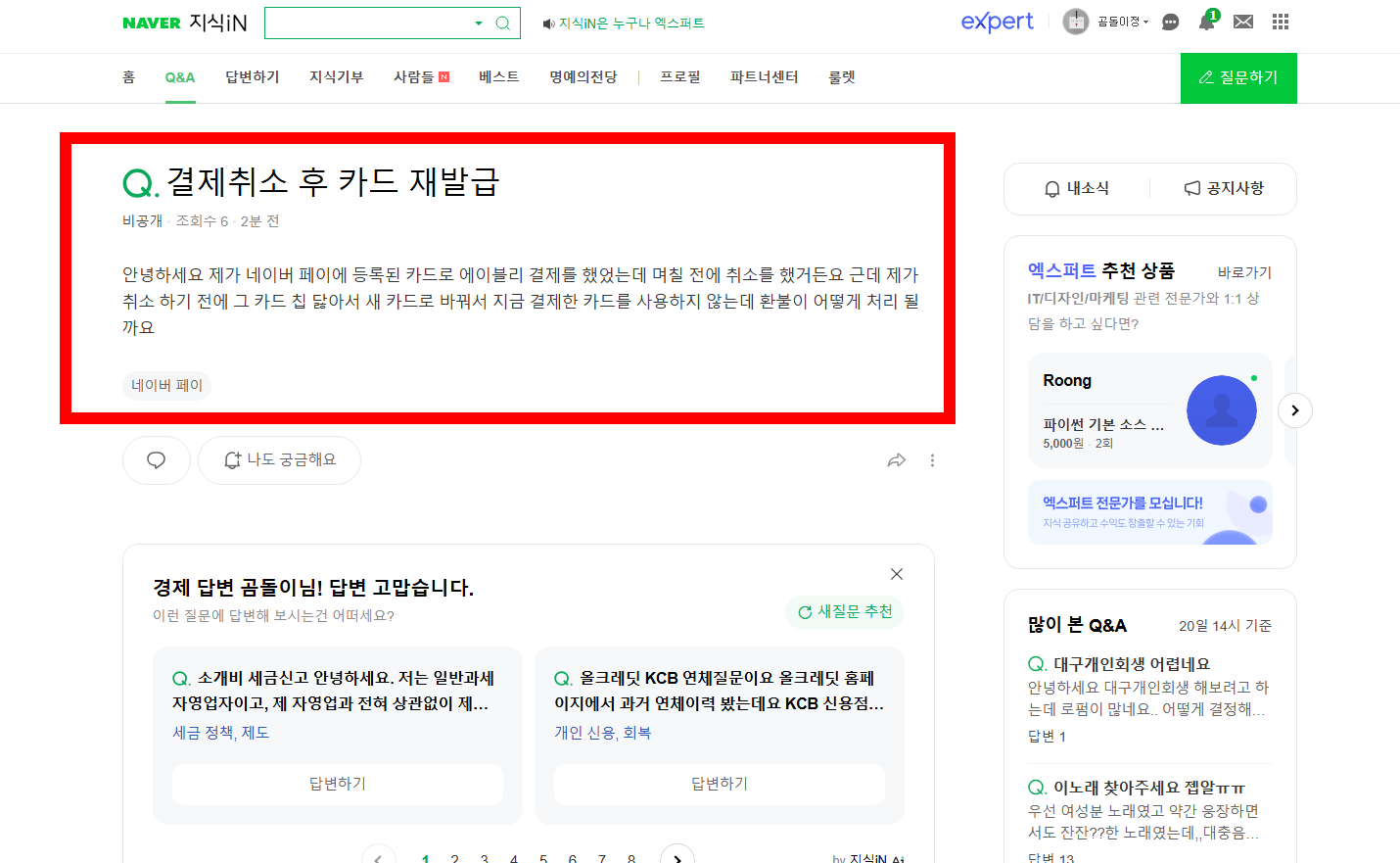
Task: Focus the search input field
Action: (369, 24)
